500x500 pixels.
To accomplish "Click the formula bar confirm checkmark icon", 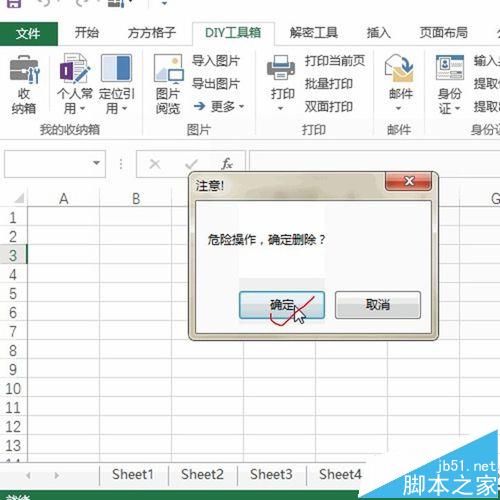I will tap(191, 164).
